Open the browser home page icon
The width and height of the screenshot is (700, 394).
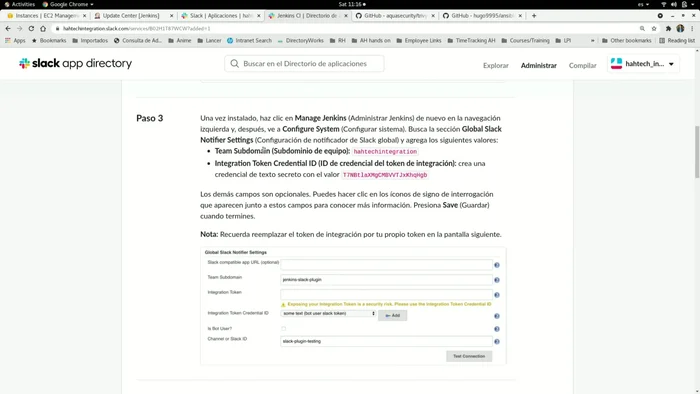pyautogui.click(x=43, y=28)
